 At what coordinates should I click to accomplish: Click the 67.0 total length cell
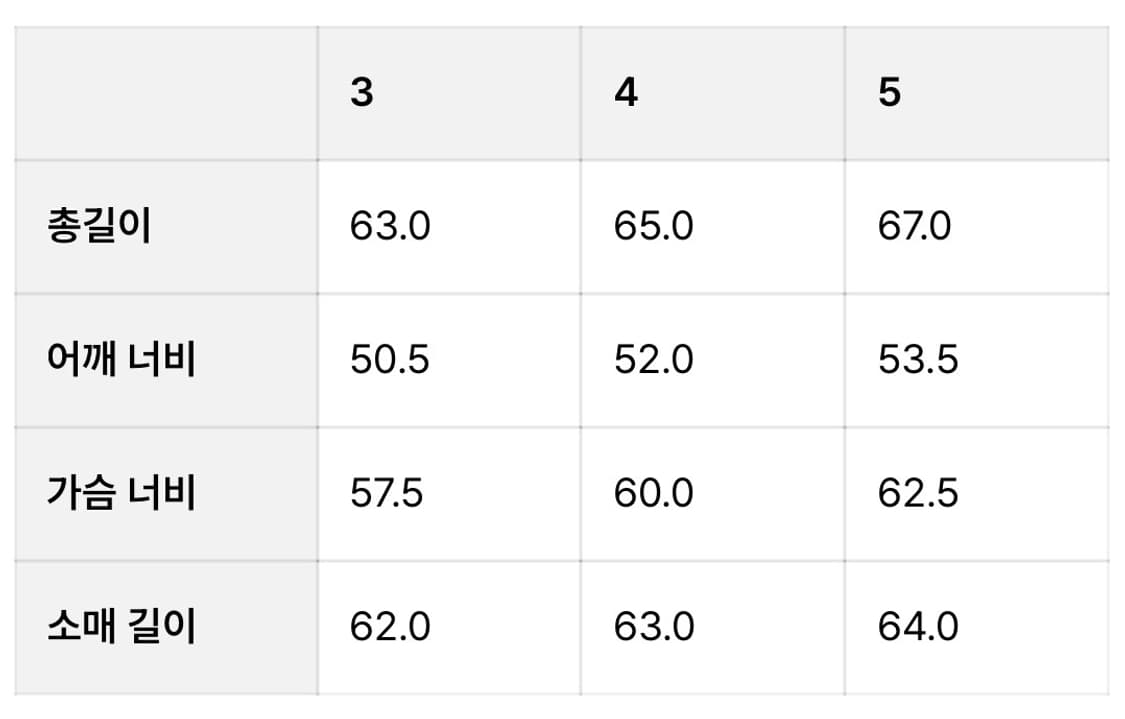(x=915, y=227)
